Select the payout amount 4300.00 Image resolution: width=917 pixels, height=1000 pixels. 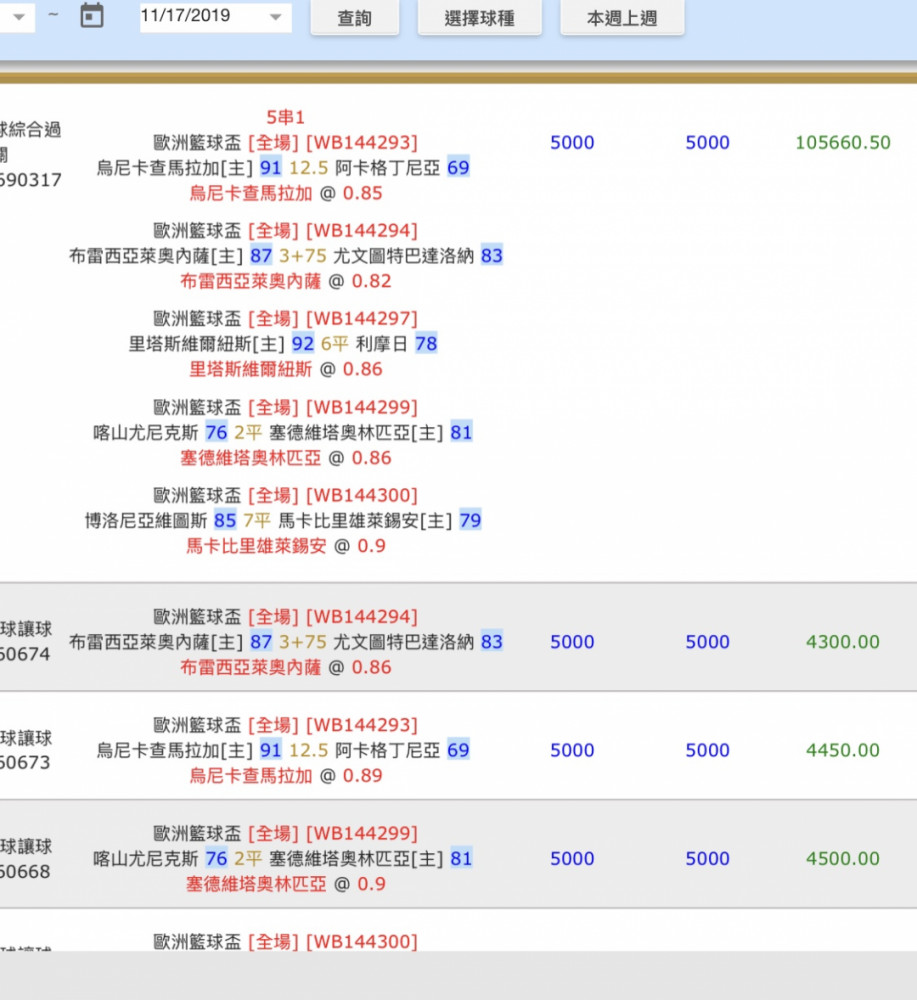coord(842,642)
